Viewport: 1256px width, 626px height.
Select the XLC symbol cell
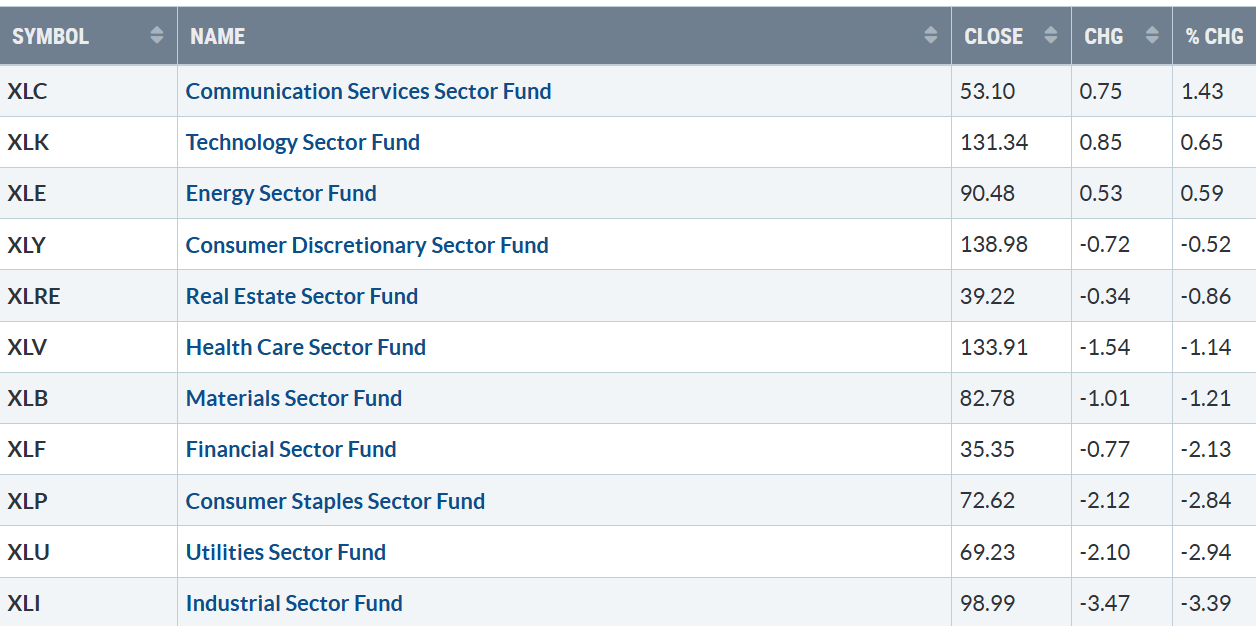pos(89,91)
